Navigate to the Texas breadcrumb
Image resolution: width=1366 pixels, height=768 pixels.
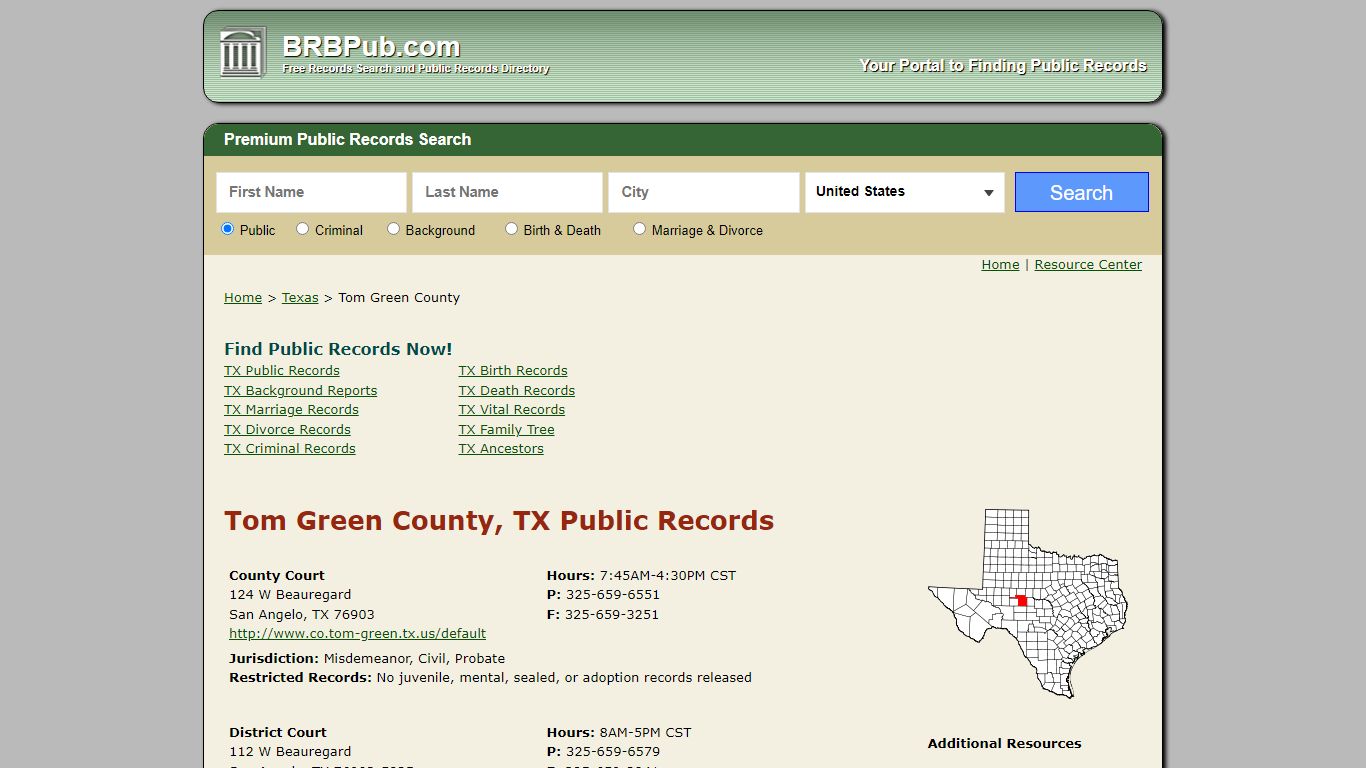point(300,298)
